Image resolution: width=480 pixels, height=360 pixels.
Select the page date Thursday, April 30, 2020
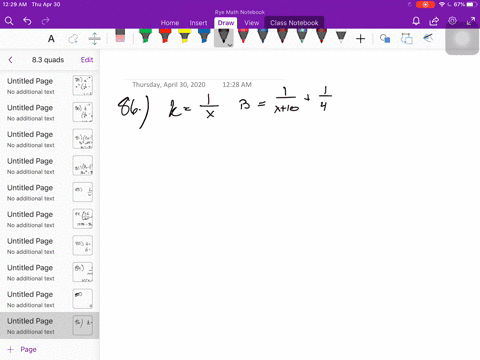(169, 85)
